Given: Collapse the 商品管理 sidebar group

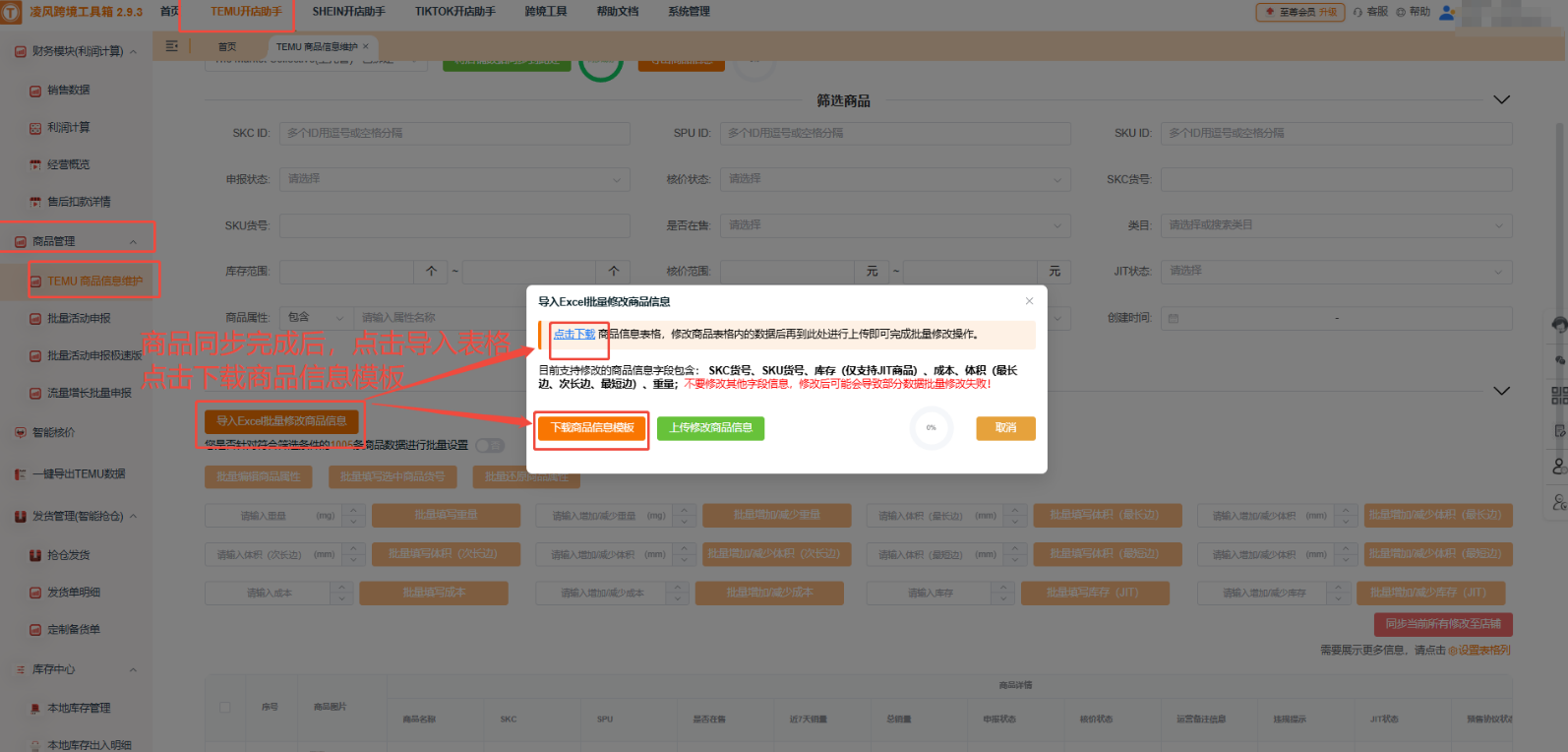Looking at the screenshot, I should coord(133,242).
